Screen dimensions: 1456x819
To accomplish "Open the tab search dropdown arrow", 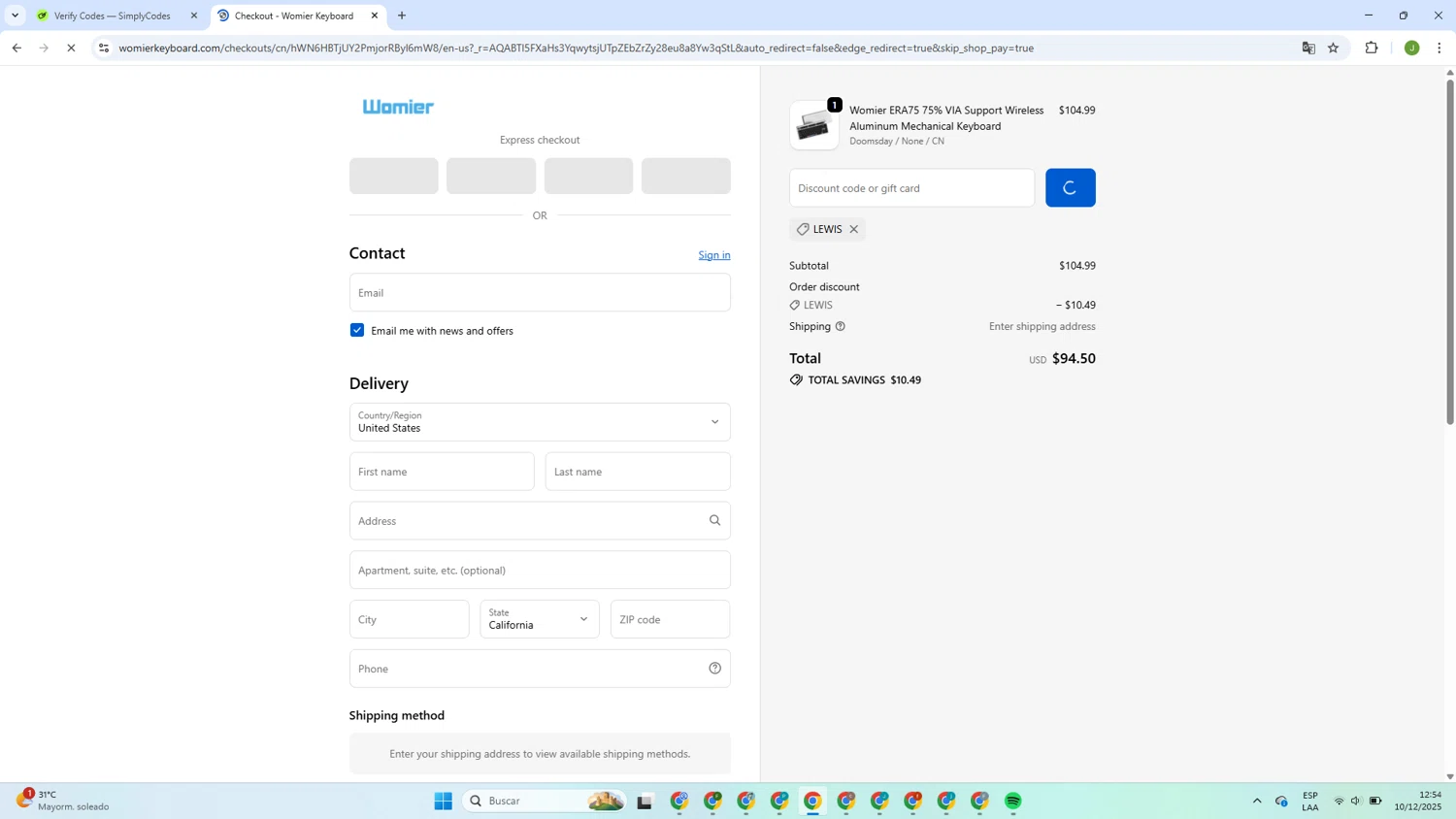I will tap(15, 16).
